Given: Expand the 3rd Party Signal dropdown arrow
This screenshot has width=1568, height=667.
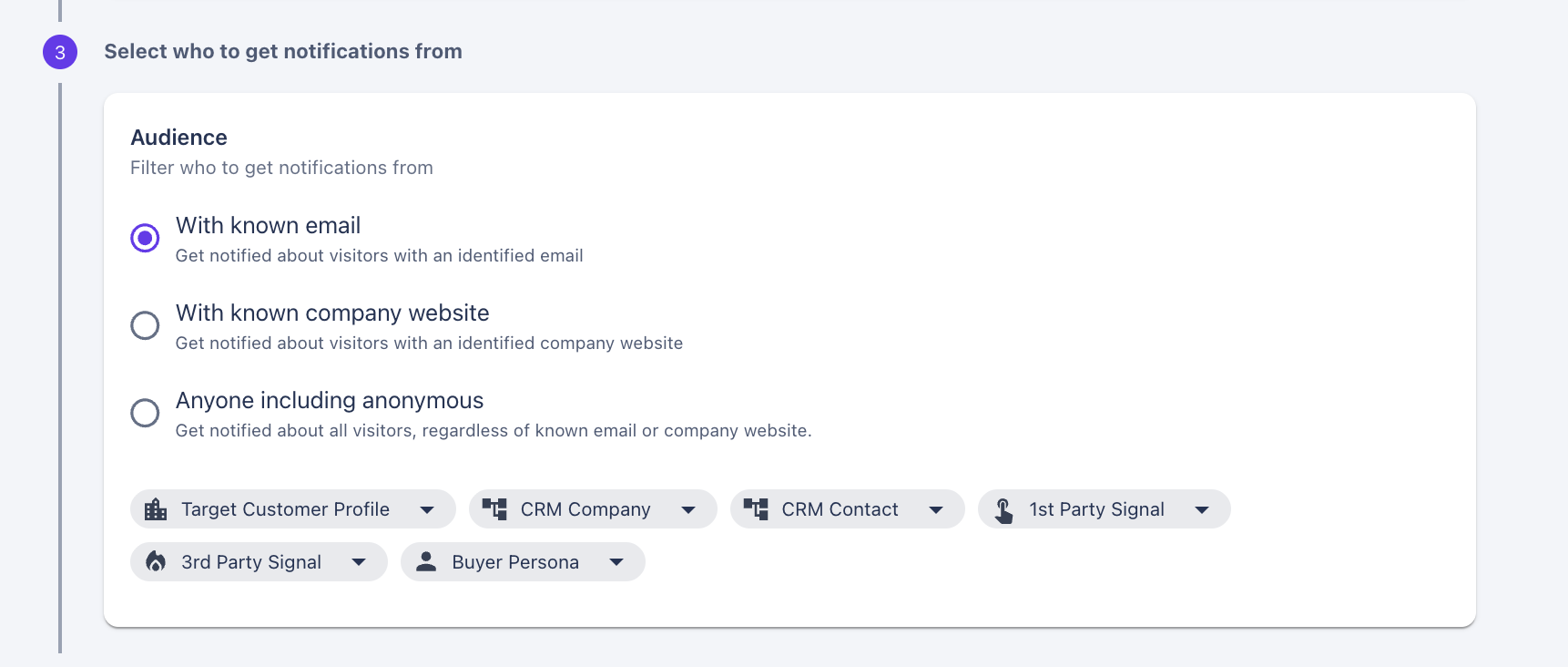Looking at the screenshot, I should (359, 562).
